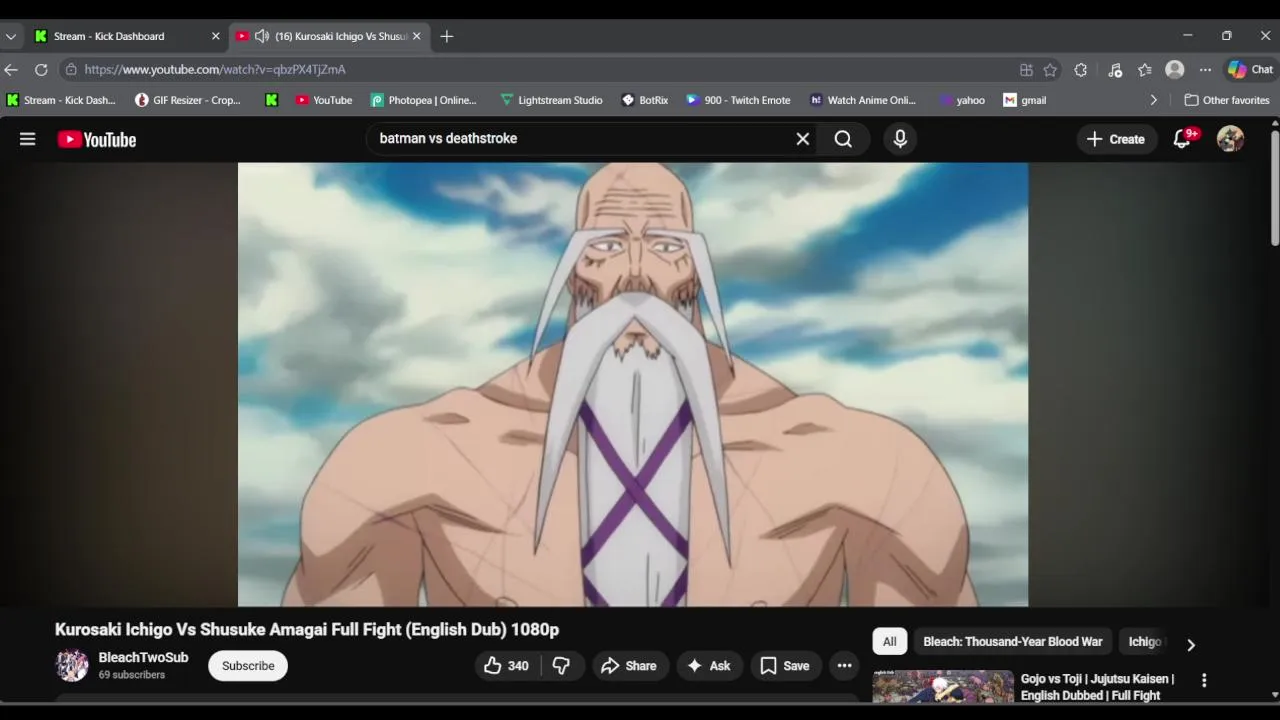Select Bleach: Thousand-Year Blood War chip

tap(1012, 642)
